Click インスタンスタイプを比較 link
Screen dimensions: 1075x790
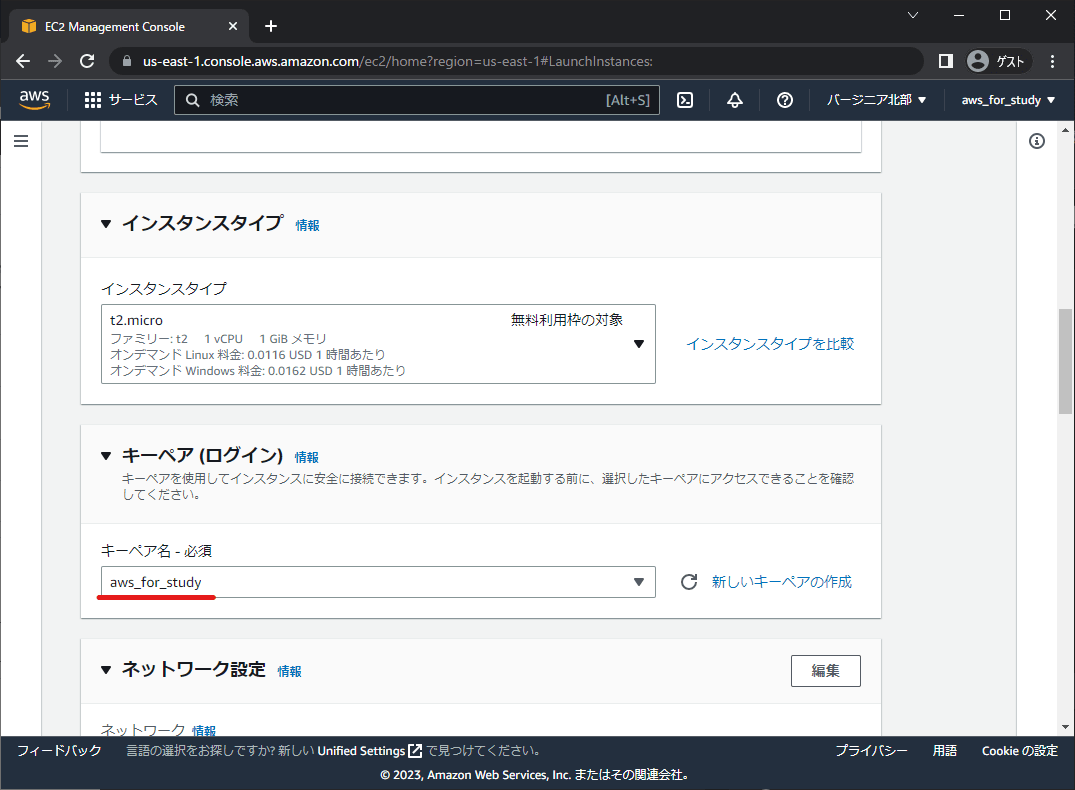click(x=770, y=344)
